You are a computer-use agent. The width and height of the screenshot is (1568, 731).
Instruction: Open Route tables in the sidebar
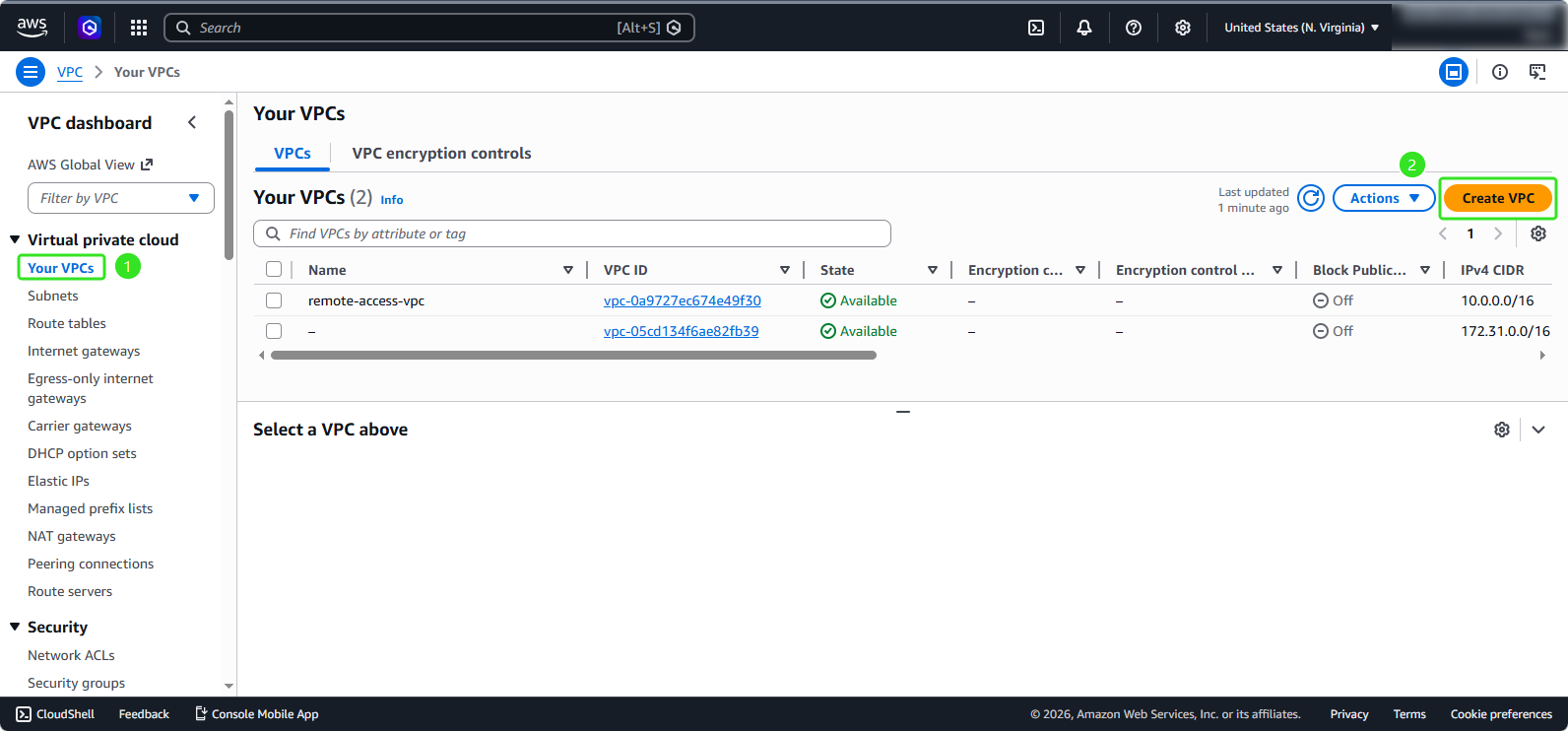[x=67, y=323]
